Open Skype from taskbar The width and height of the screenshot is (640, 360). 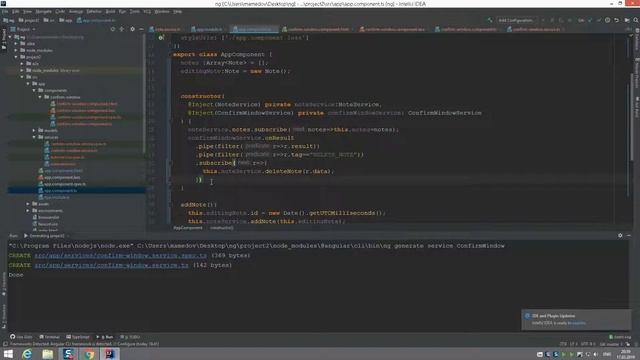[x=69, y=353]
